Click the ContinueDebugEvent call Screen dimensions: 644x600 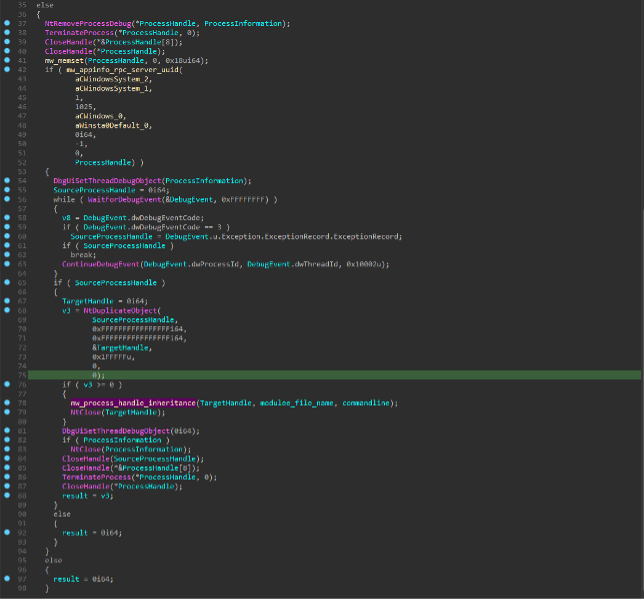click(100, 264)
